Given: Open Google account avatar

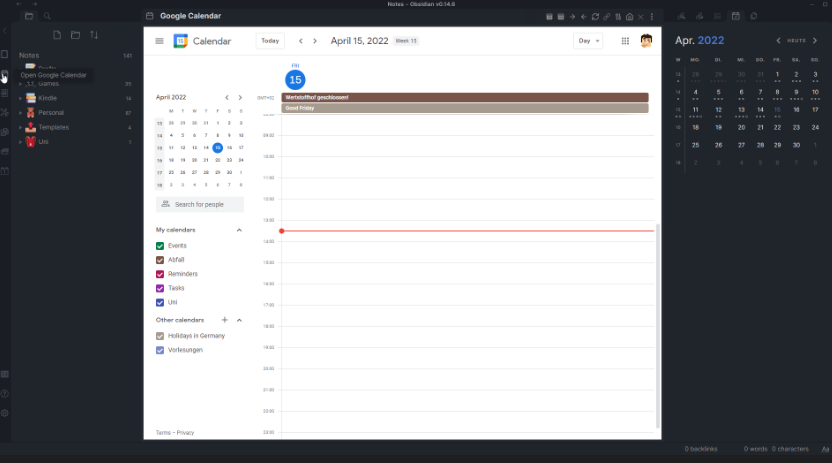Looking at the screenshot, I should (x=646, y=41).
